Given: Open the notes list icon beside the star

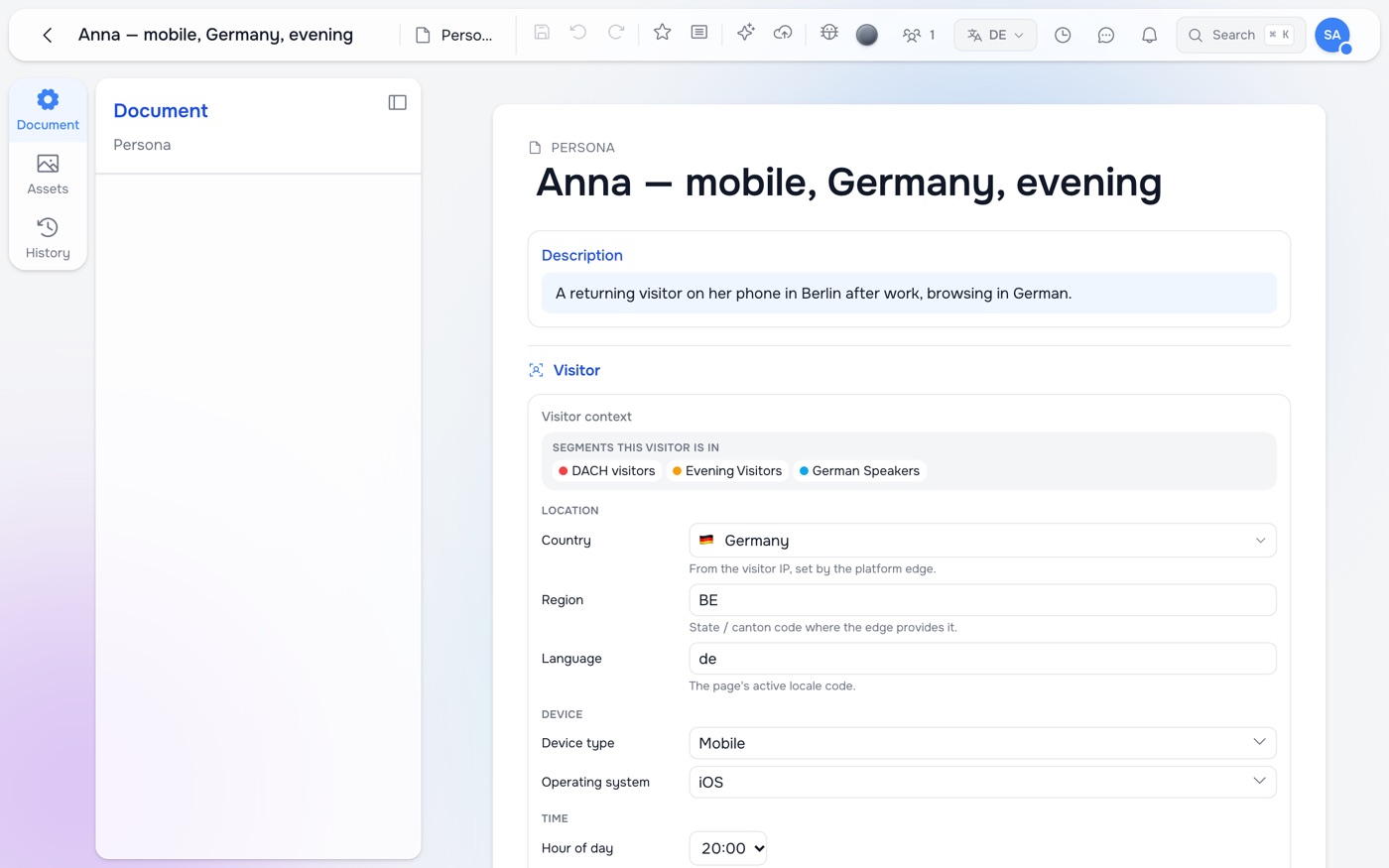Looking at the screenshot, I should (x=699, y=33).
